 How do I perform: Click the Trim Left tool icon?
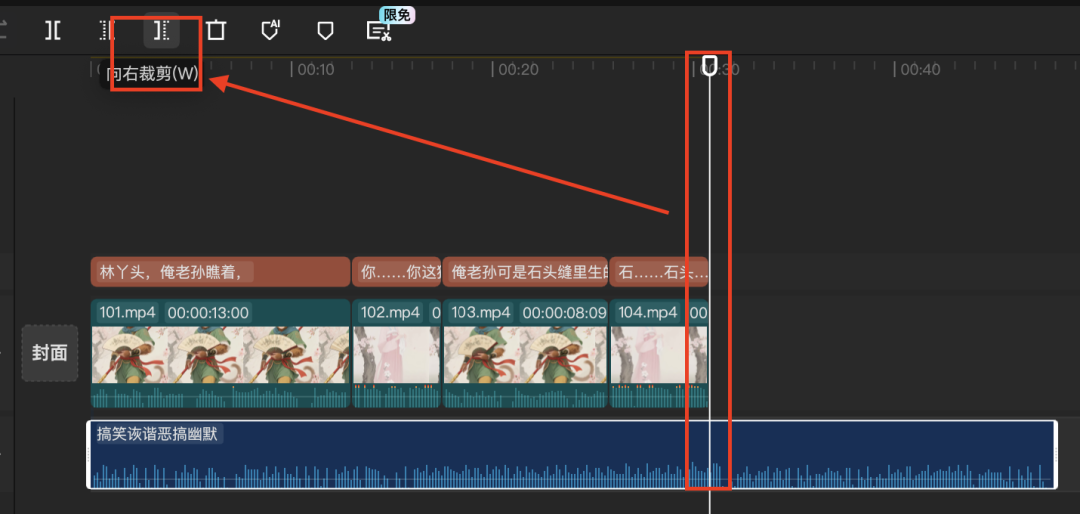pos(107,31)
